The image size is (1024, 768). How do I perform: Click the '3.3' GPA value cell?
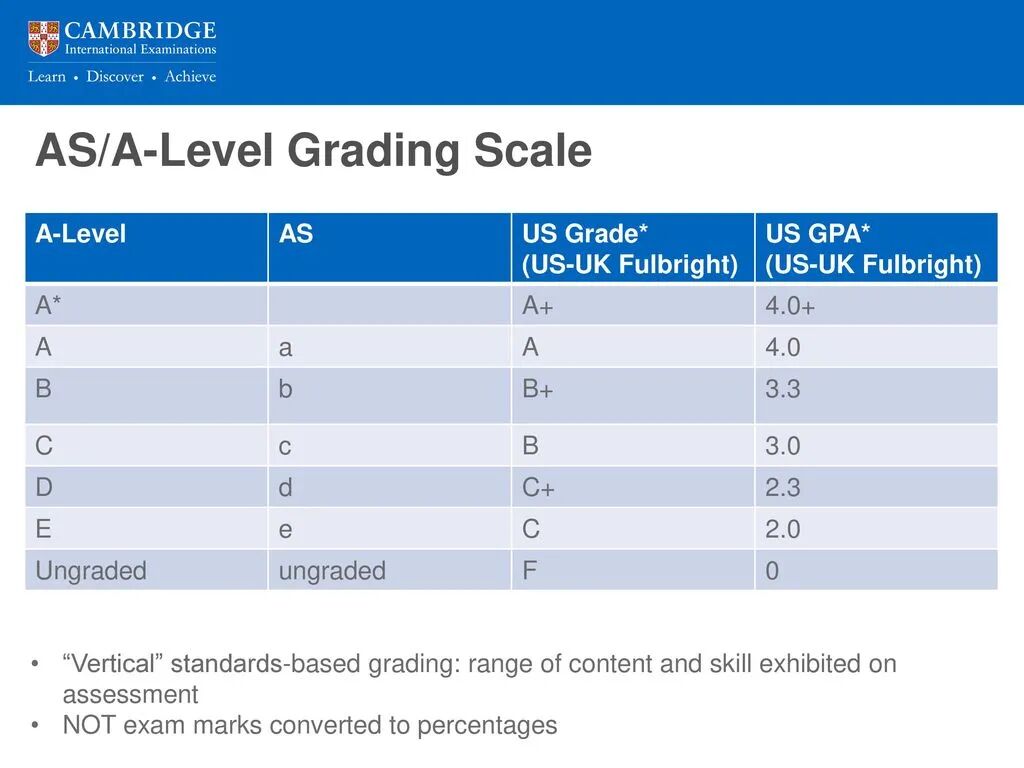coord(783,389)
